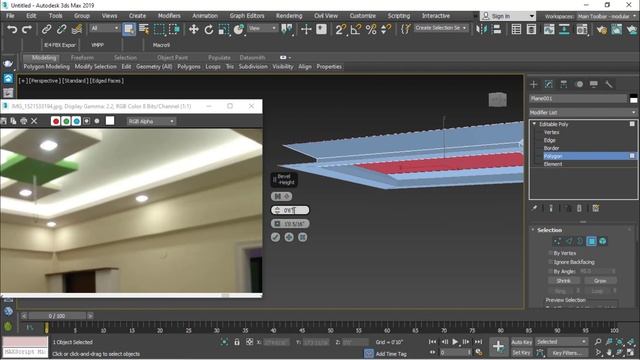Click the Auto Key button
640x360 pixels.
522,342
